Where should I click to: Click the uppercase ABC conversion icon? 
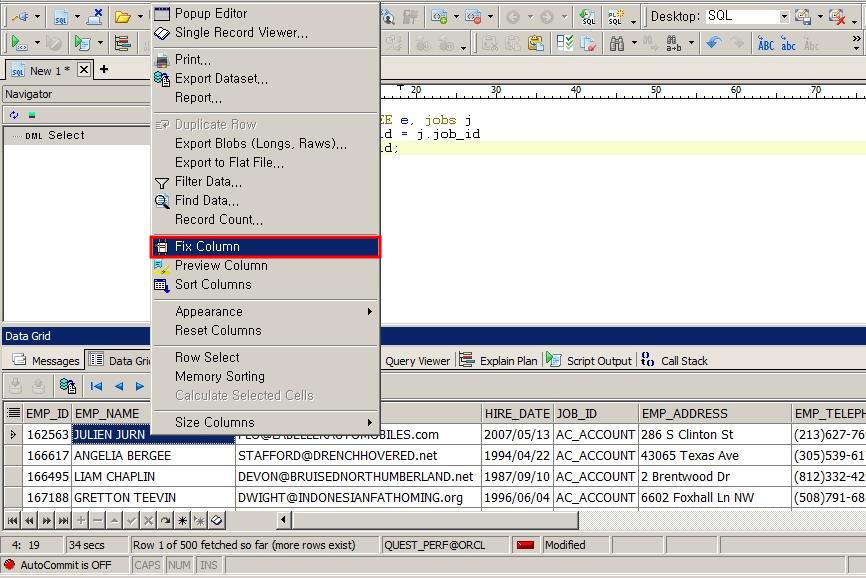(766, 43)
